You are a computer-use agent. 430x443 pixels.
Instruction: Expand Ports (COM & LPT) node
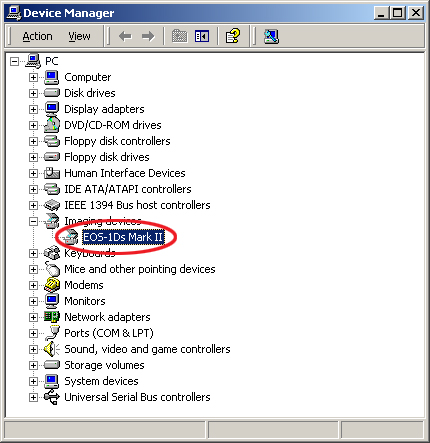[x=33, y=333]
